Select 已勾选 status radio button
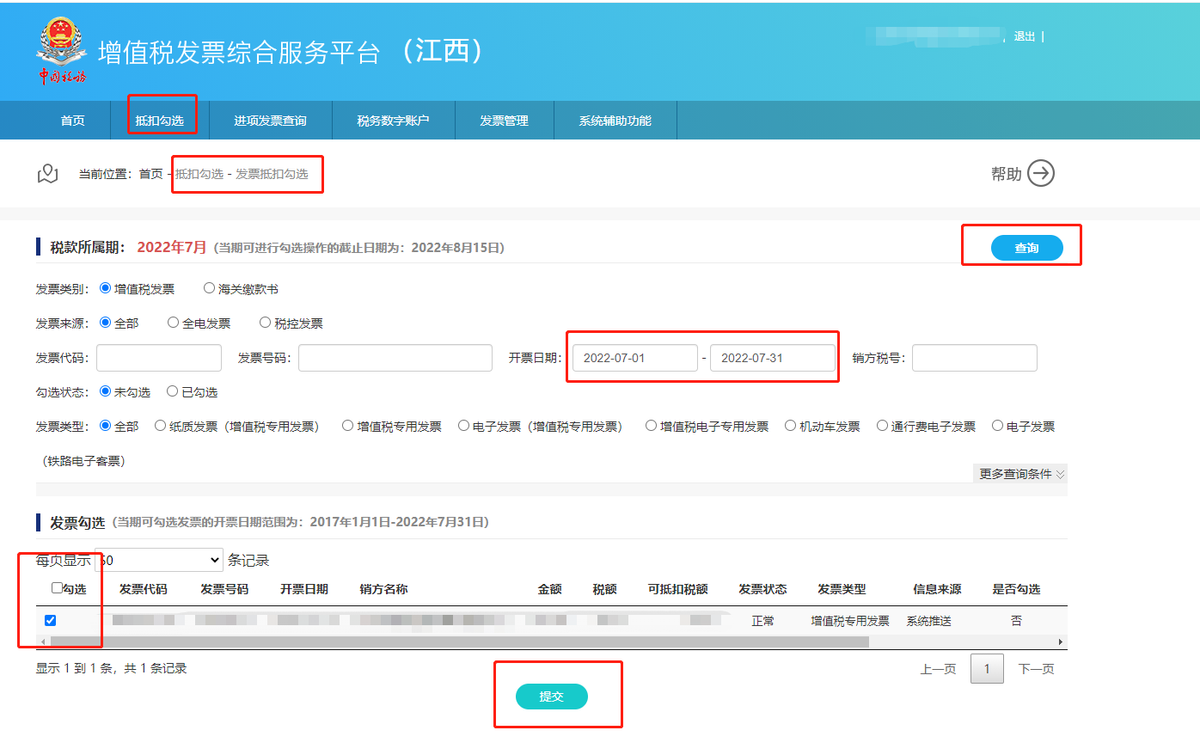The image size is (1200, 732). [172, 392]
